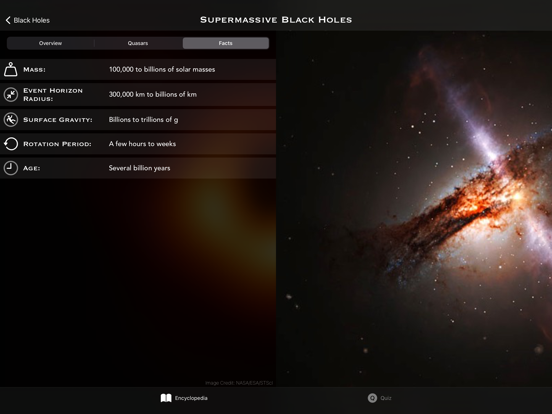Go back to Black Holes

pyautogui.click(x=27, y=20)
